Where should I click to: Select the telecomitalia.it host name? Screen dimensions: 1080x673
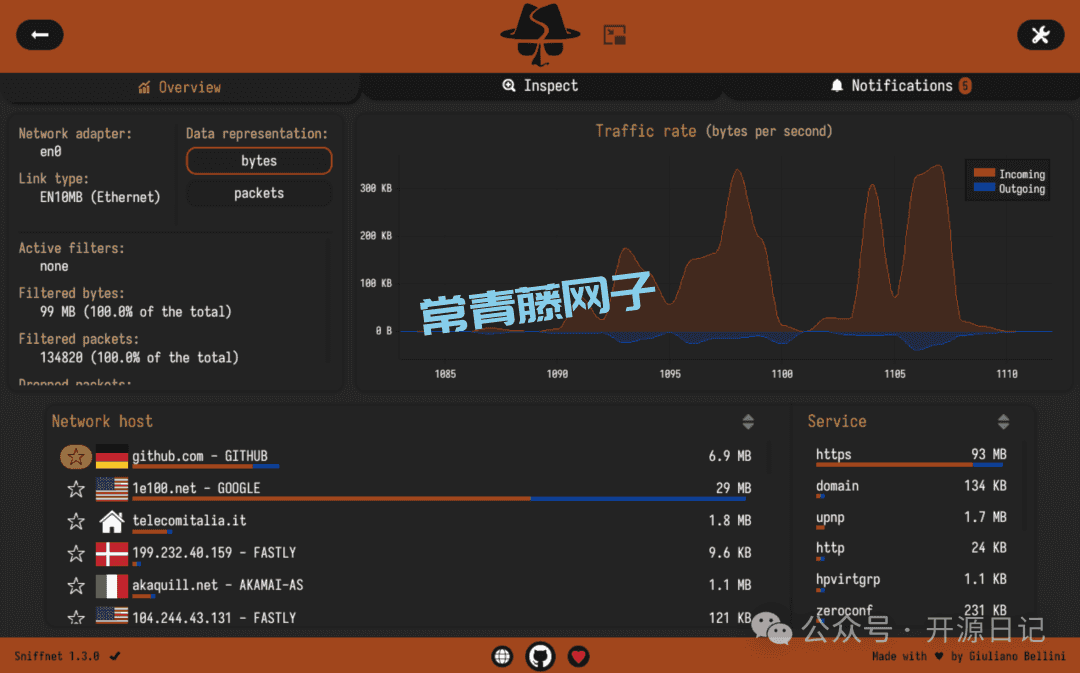(189, 521)
